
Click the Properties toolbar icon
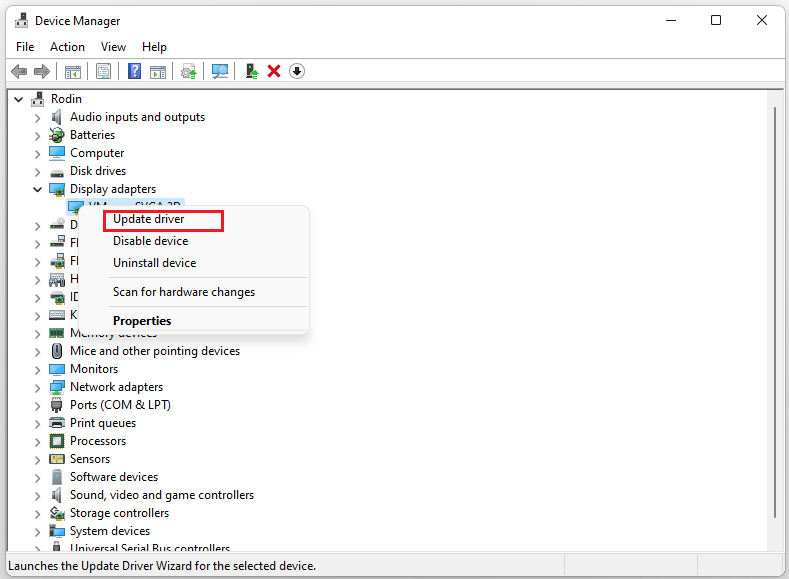coord(103,71)
